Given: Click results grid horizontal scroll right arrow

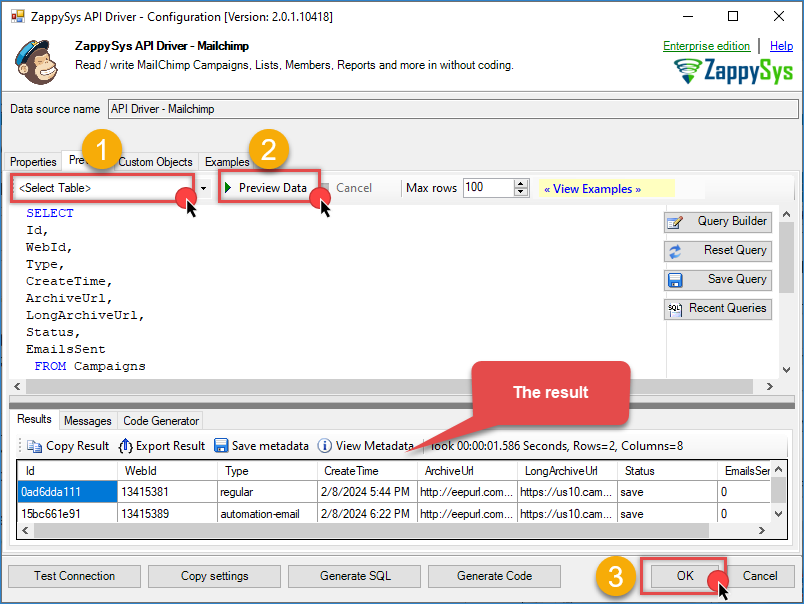Looking at the screenshot, I should tap(761, 531).
